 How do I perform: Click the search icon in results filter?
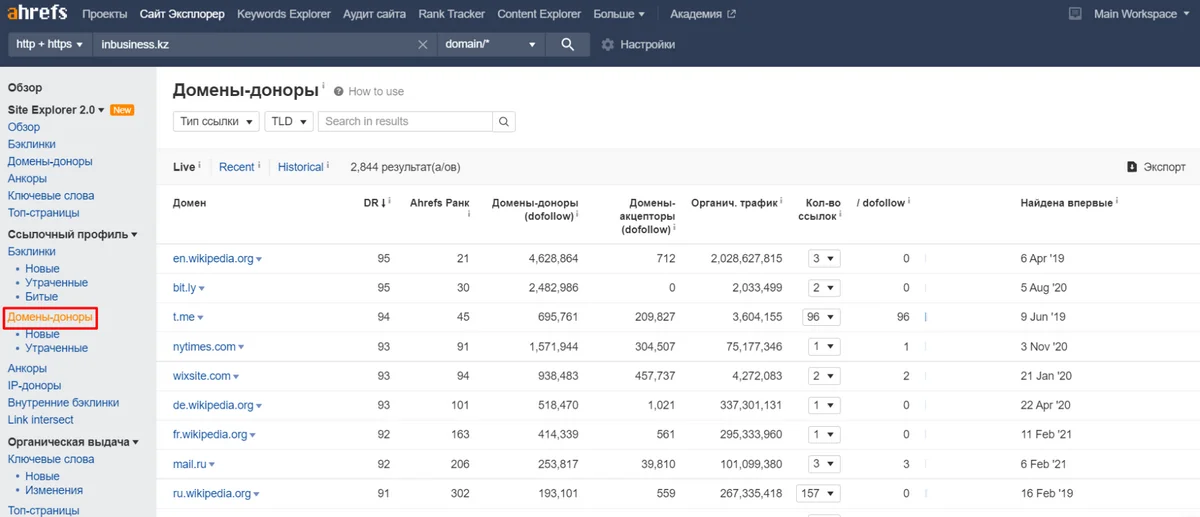(504, 121)
